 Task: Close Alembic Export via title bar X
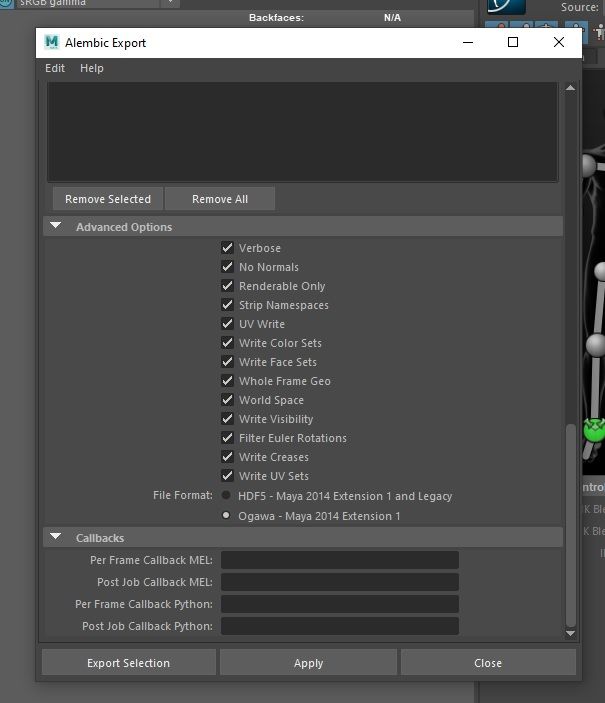[x=559, y=42]
